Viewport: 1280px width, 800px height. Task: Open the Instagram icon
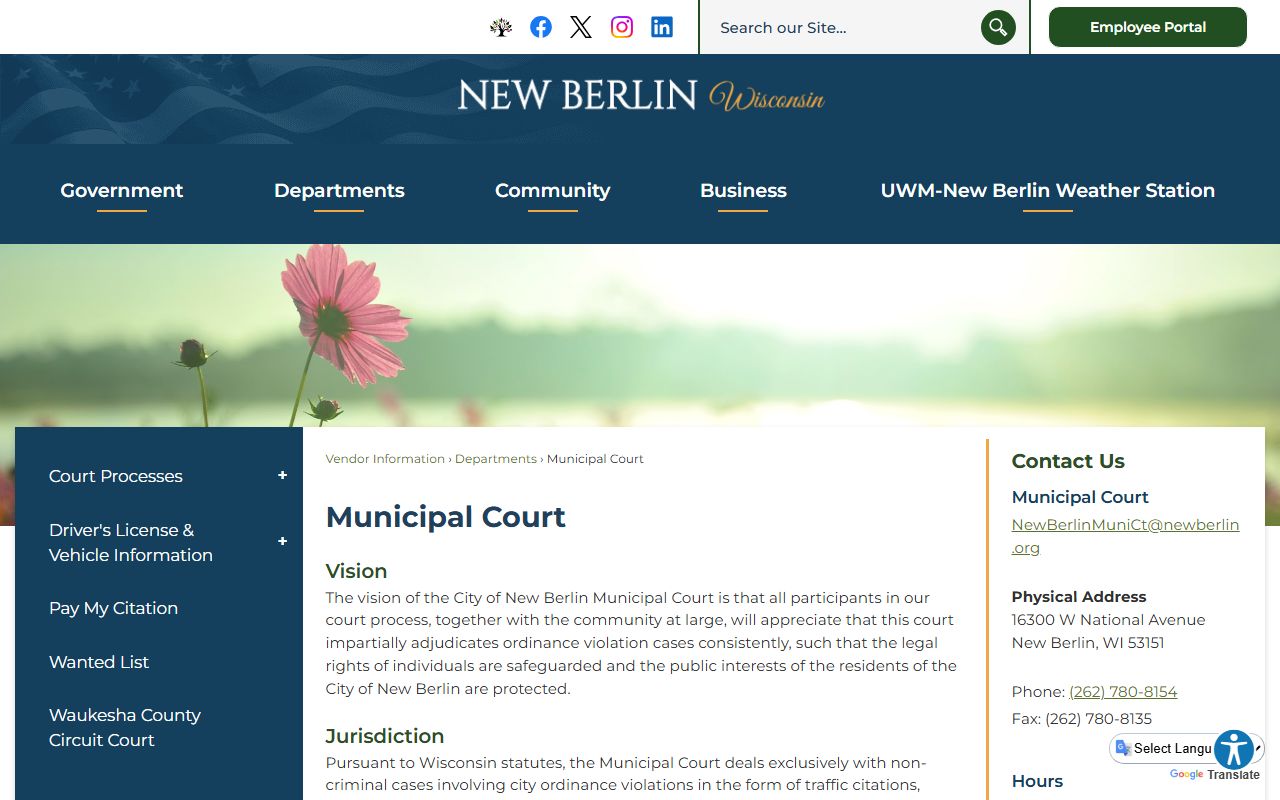coord(622,27)
